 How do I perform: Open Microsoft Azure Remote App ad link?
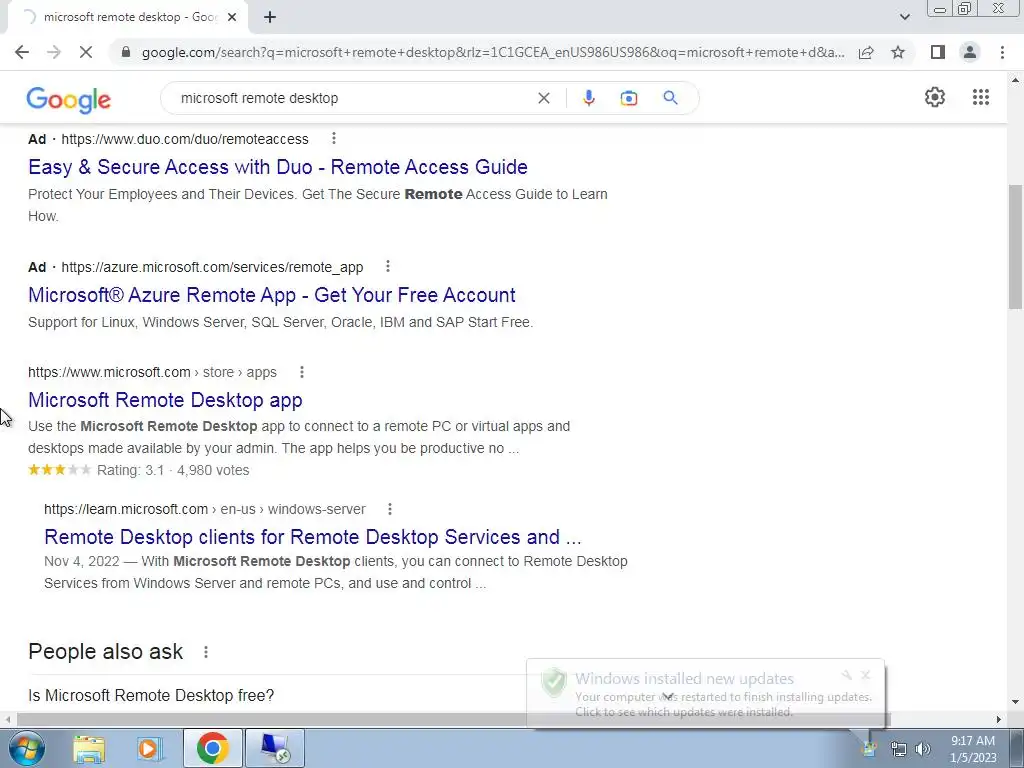click(x=272, y=295)
